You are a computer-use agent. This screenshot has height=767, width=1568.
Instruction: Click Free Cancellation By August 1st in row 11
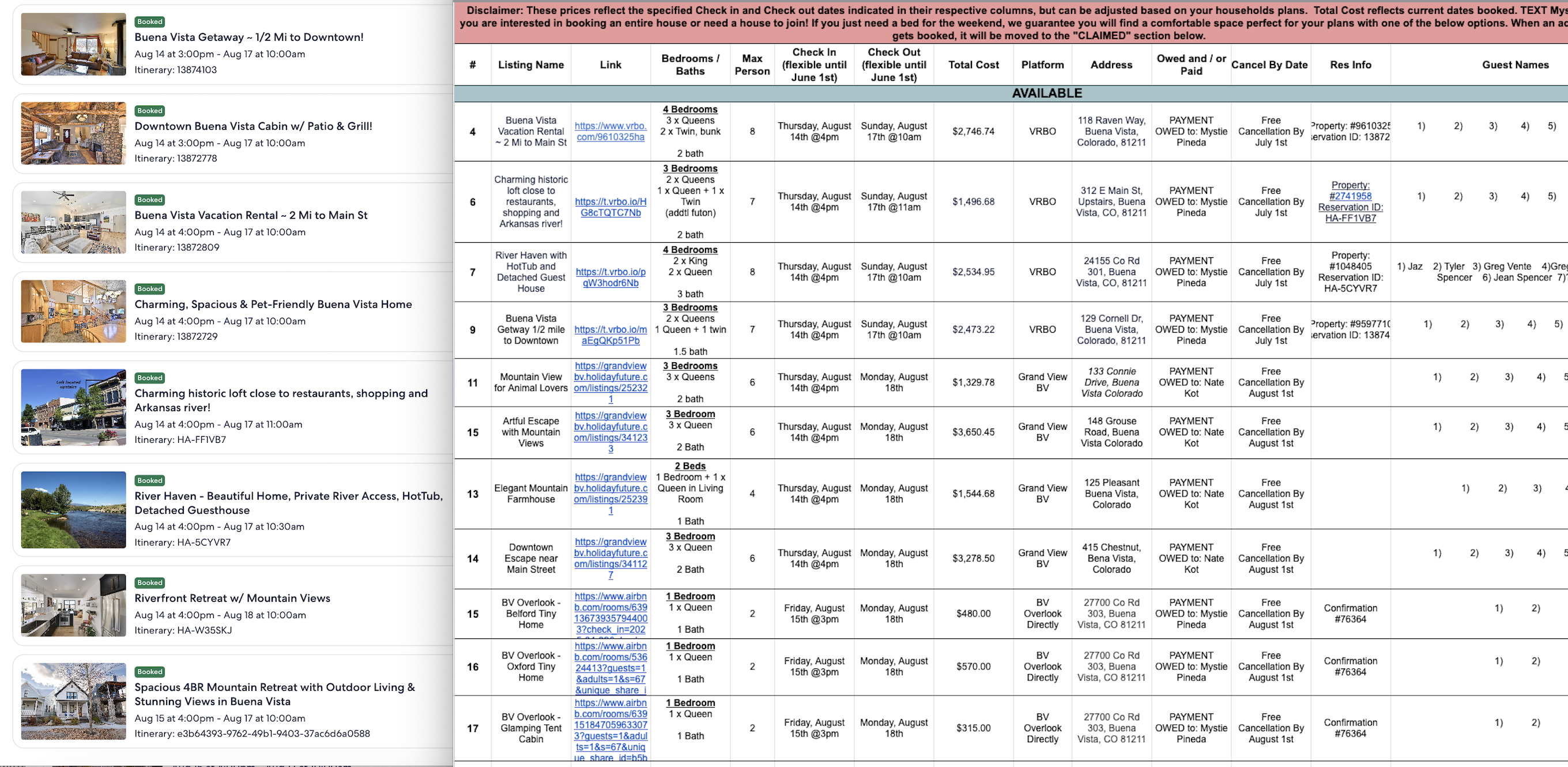pyautogui.click(x=1271, y=382)
